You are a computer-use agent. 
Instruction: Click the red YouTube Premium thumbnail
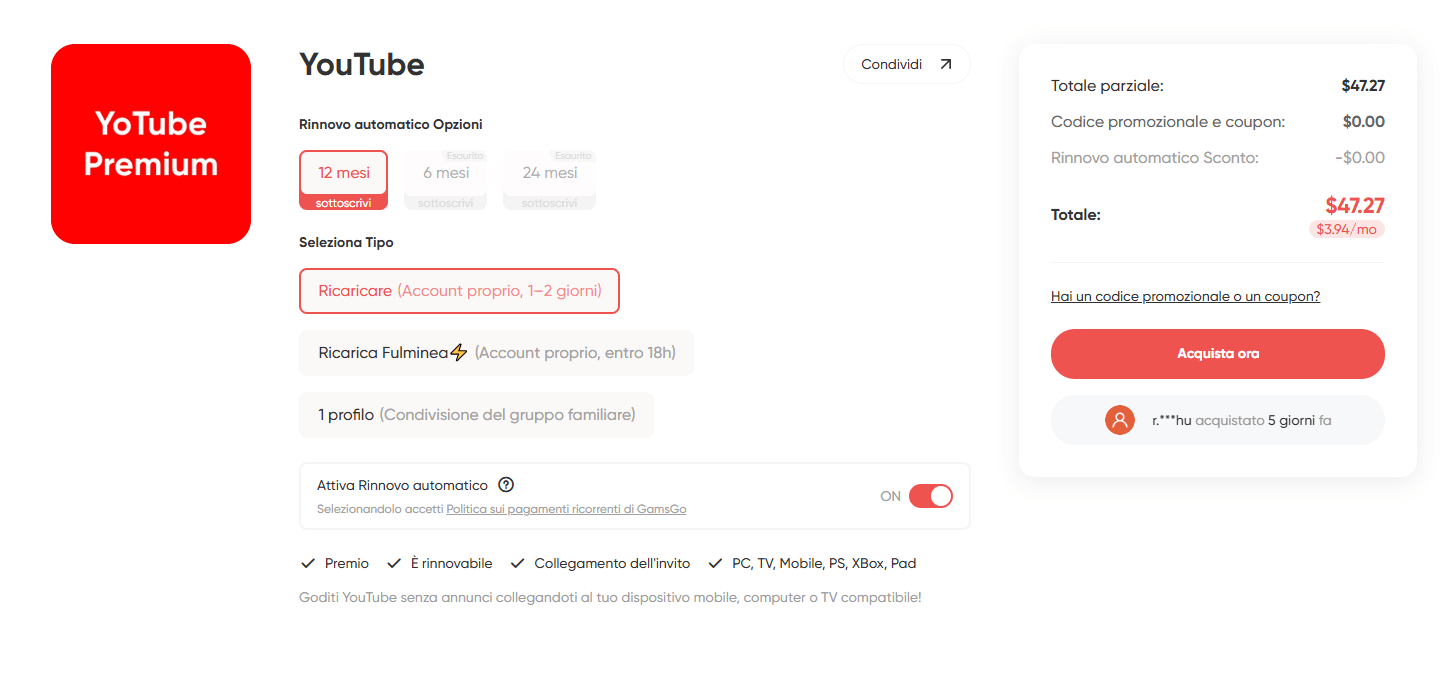(151, 144)
